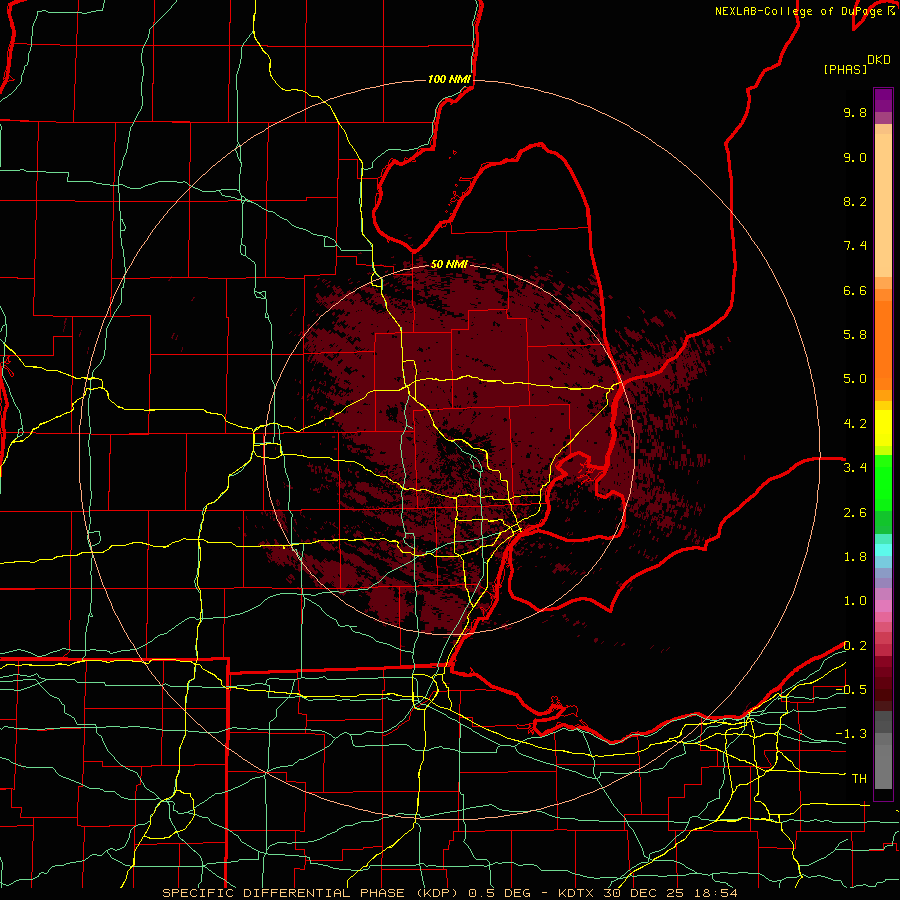Image resolution: width=900 pixels, height=900 pixels.
Task: Click the 3.4 value on the color scale
Action: click(x=855, y=468)
